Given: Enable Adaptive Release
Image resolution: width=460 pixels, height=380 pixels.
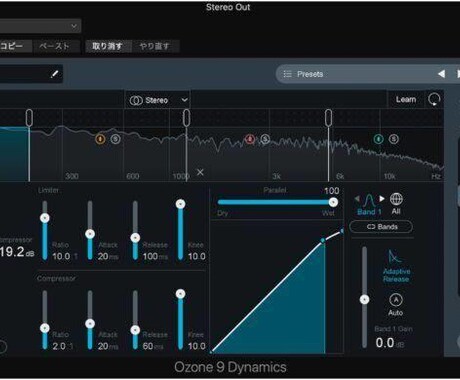Looking at the screenshot, I should point(396,266).
